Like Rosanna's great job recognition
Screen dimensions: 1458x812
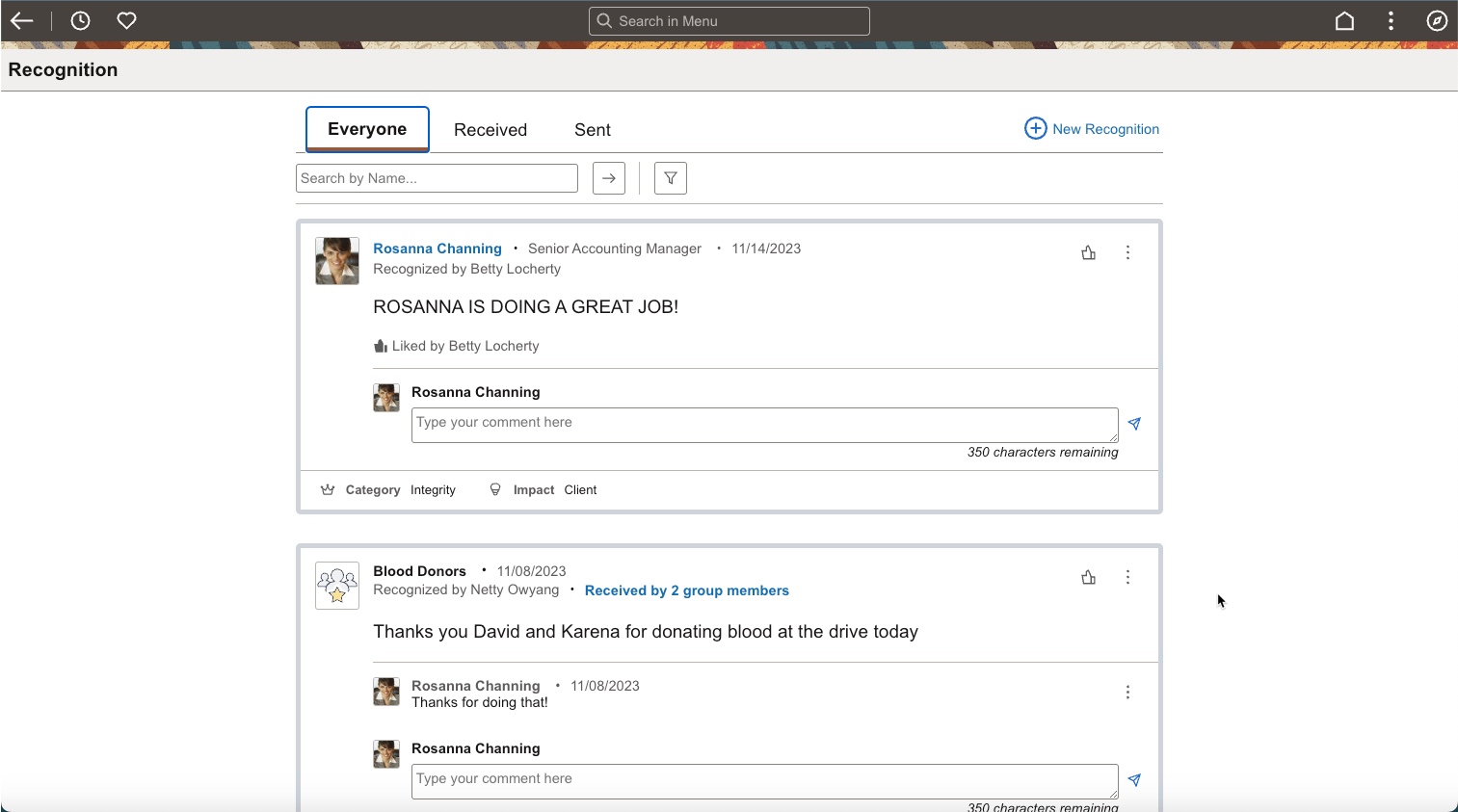point(1089,252)
